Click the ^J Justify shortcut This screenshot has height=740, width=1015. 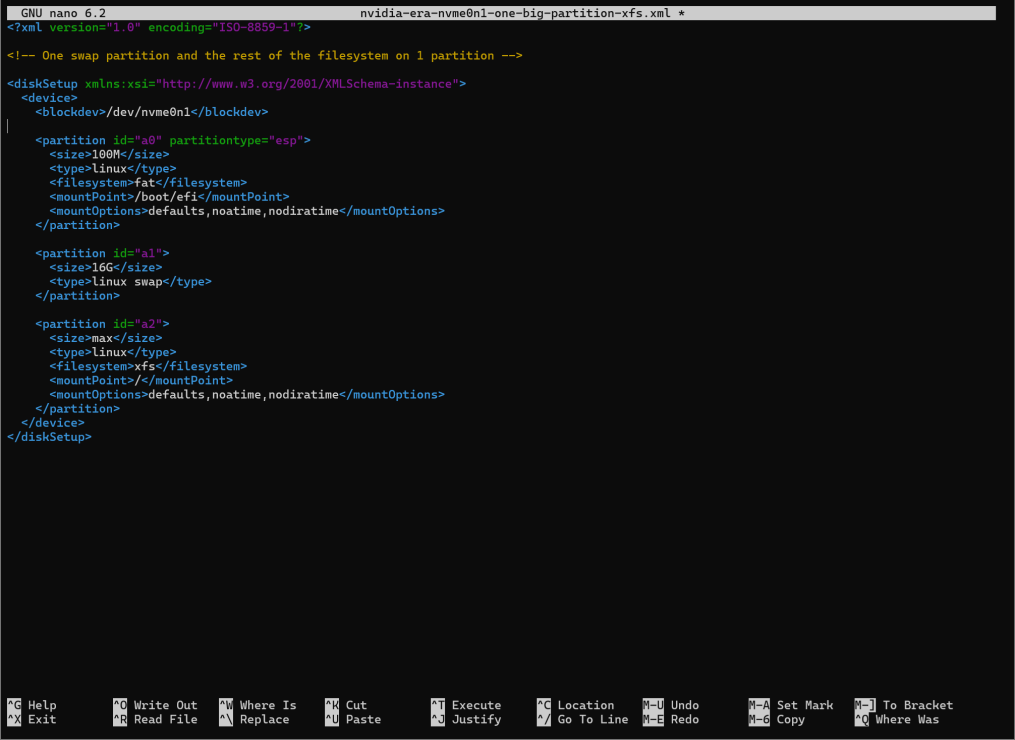click(x=466, y=719)
